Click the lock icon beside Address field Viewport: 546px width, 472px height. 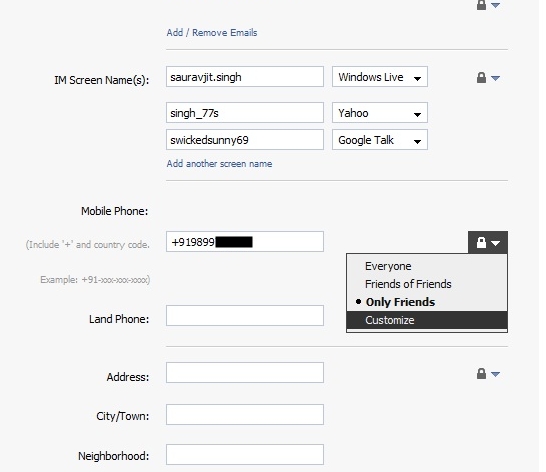481,373
